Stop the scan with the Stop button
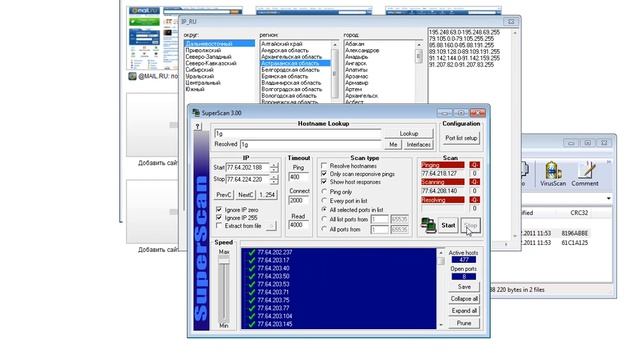Screen dimensions: 640x360 [471, 225]
